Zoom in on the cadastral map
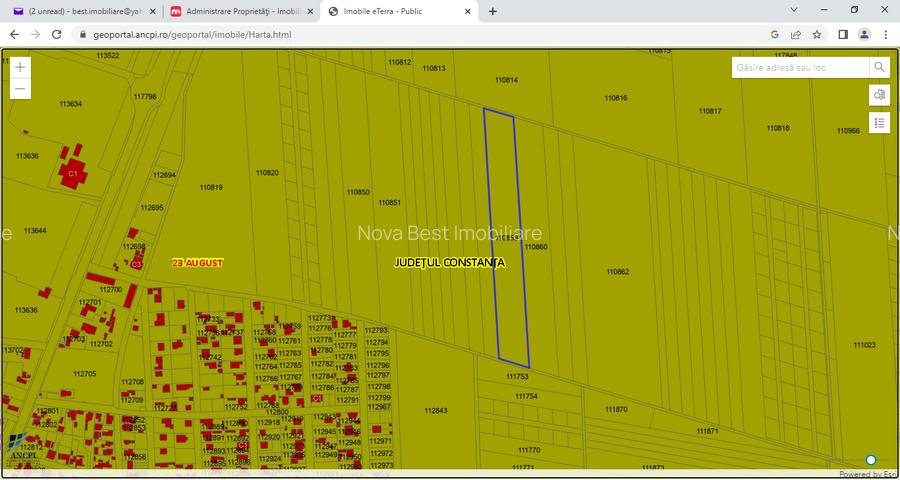 pyautogui.click(x=21, y=67)
